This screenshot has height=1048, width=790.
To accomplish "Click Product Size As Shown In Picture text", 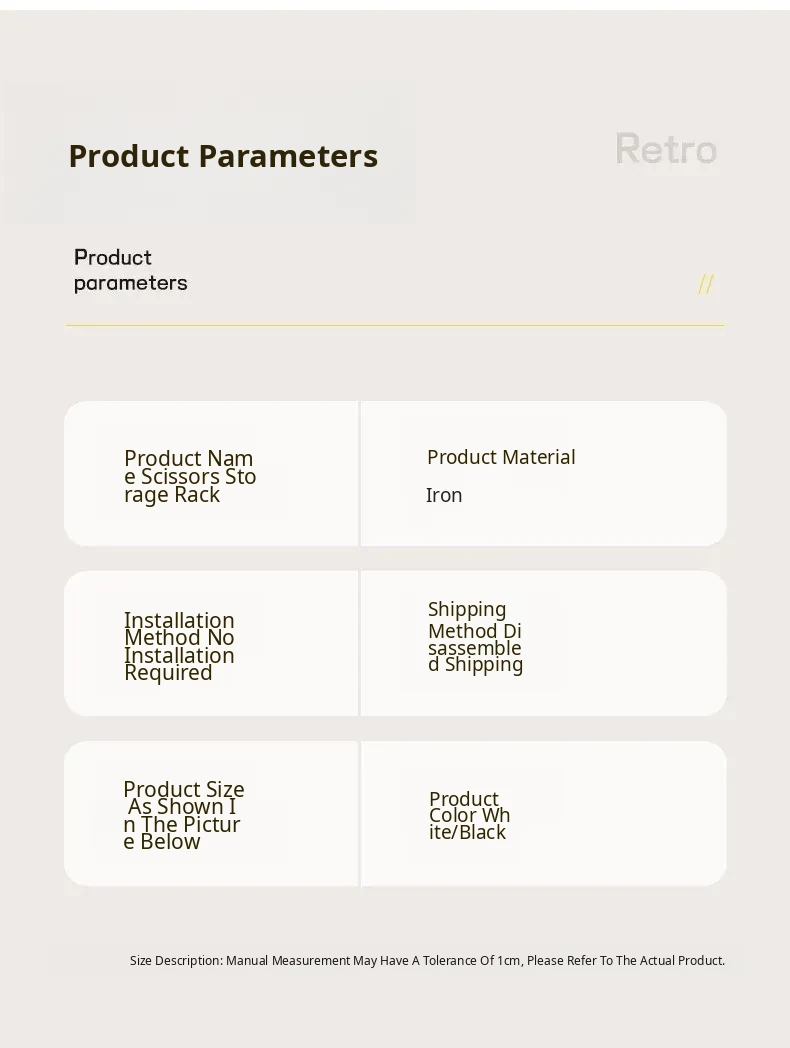I will (183, 815).
